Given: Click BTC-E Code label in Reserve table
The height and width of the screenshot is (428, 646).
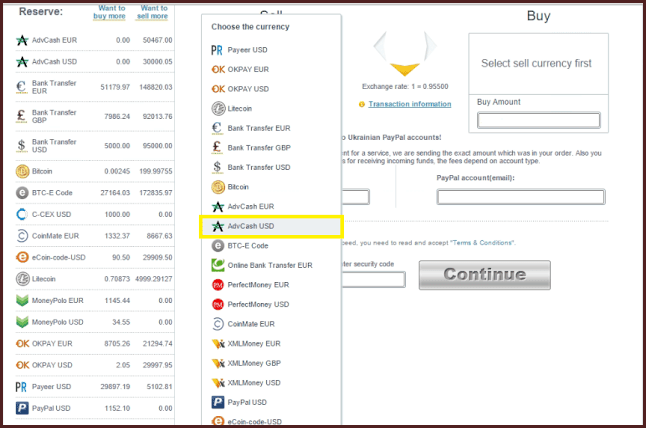Looking at the screenshot, I should [52, 193].
